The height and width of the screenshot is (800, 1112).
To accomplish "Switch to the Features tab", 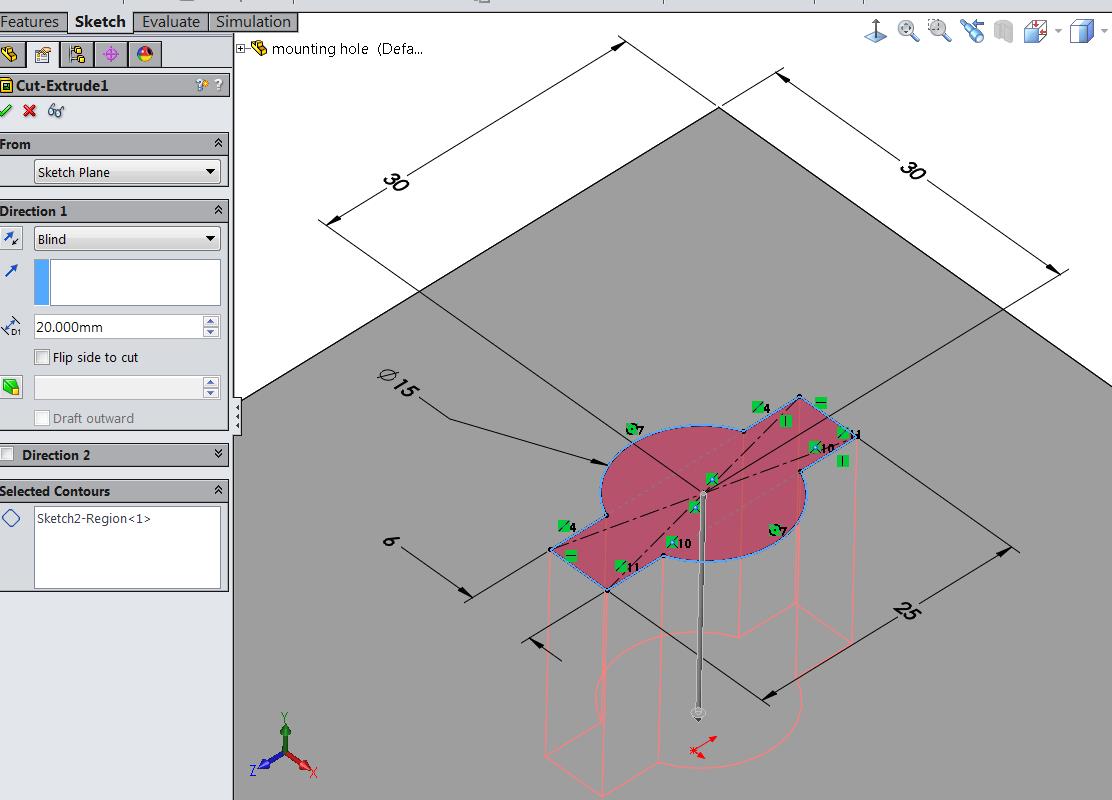I will (x=31, y=21).
